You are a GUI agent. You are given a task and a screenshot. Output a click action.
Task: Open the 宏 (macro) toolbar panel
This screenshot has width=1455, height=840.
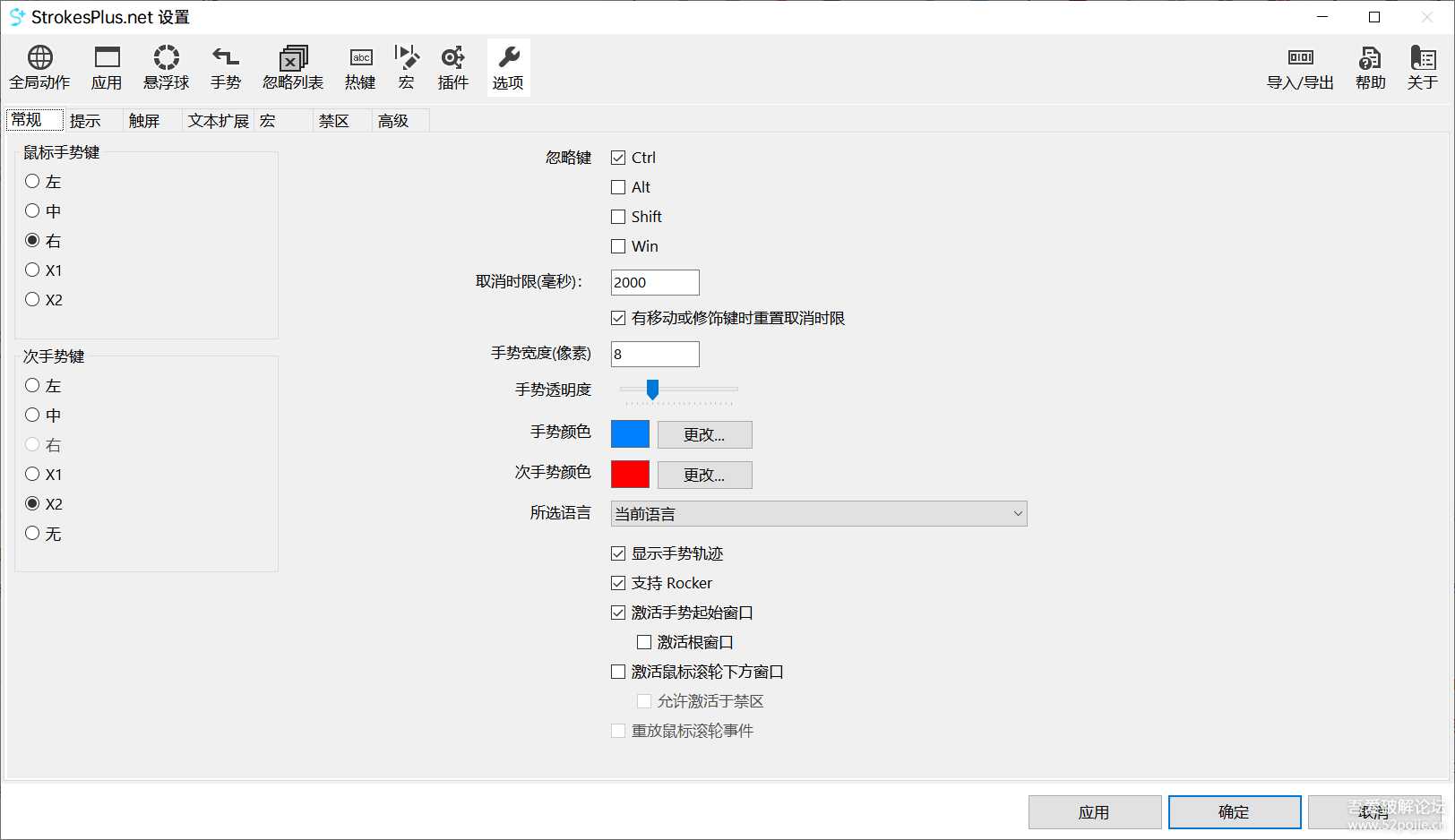click(406, 67)
